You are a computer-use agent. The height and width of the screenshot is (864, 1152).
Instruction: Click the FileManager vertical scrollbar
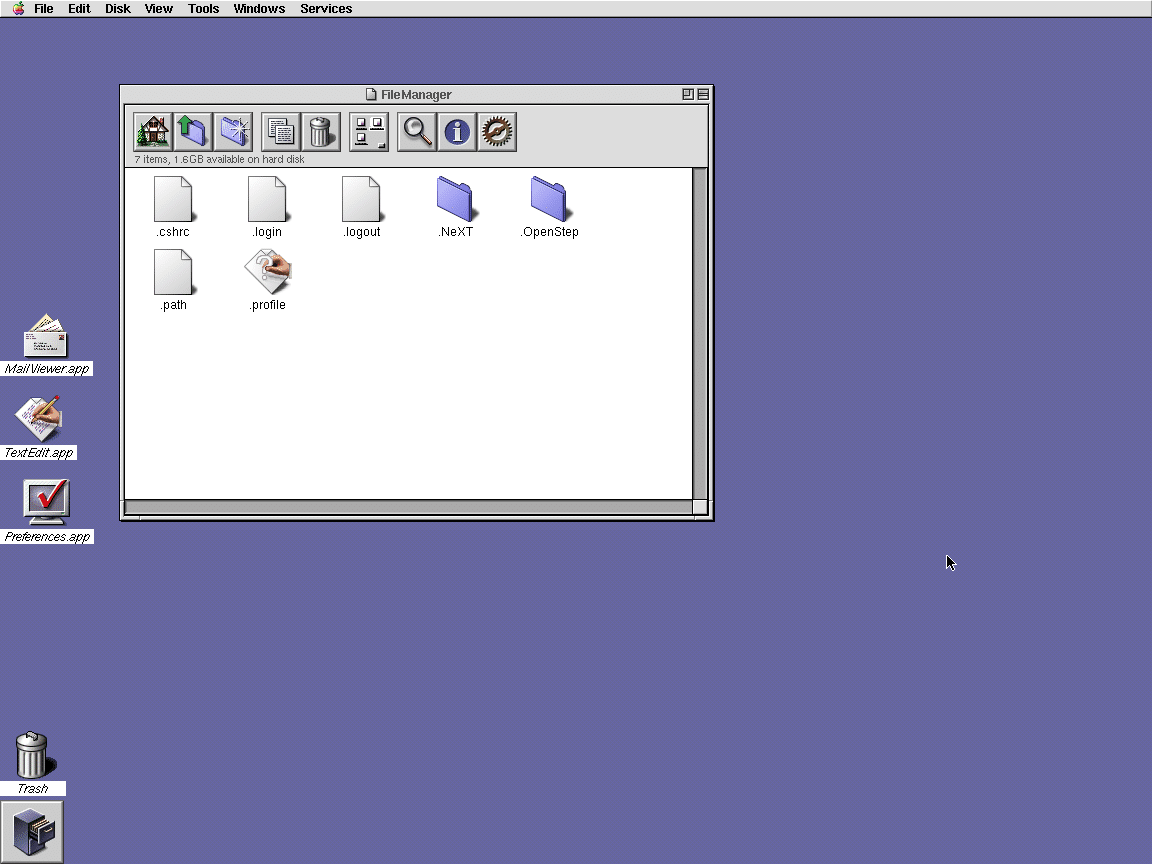700,334
